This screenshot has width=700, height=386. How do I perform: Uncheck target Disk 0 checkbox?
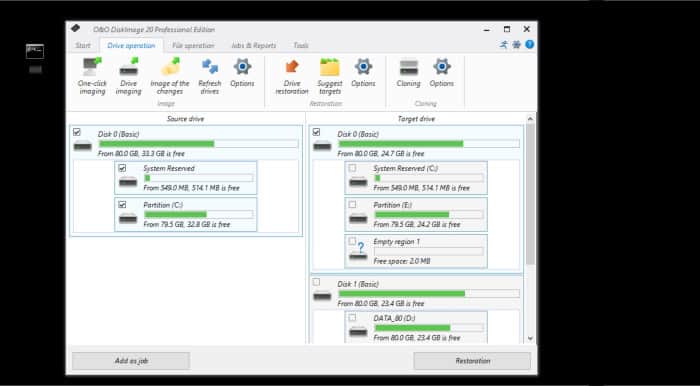[x=317, y=132]
